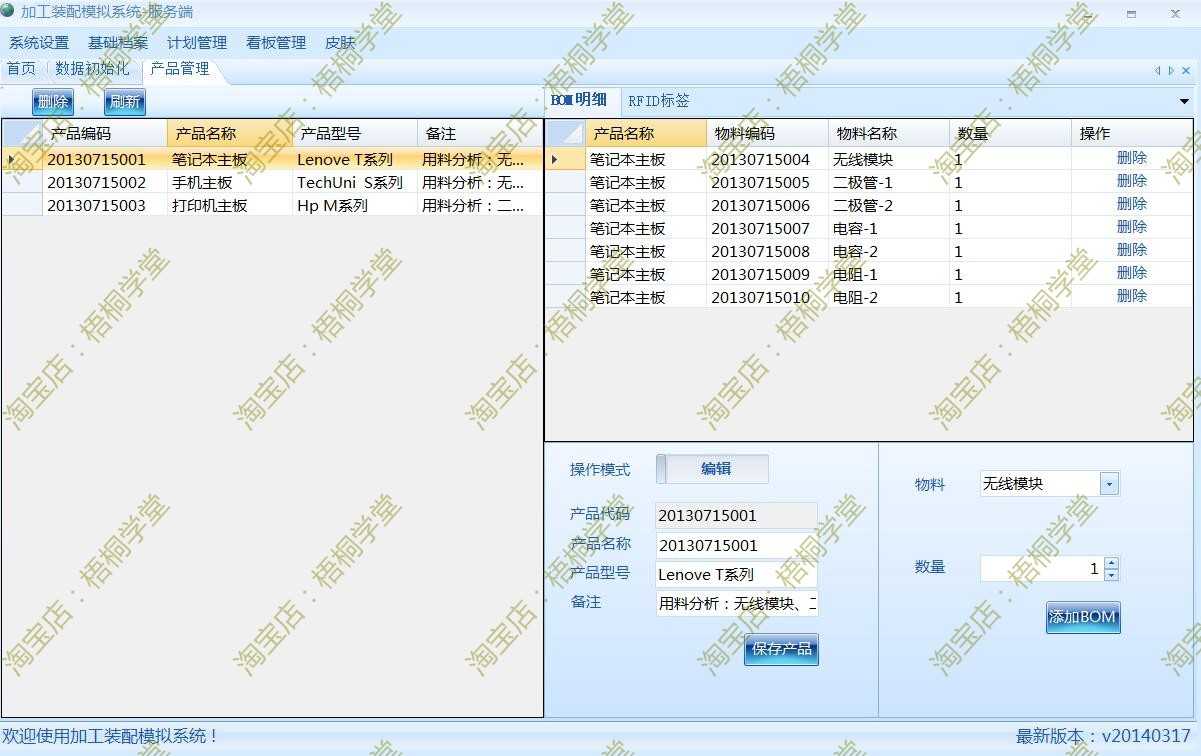Screen dimensions: 1201x756
Task: Click material code 20130715004 cell
Action: [768, 159]
